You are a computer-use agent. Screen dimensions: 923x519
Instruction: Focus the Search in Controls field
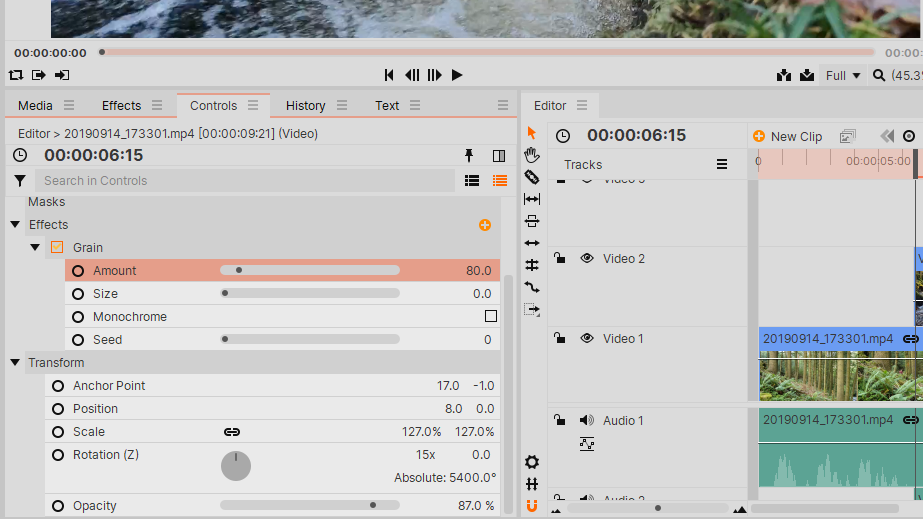pyautogui.click(x=245, y=181)
